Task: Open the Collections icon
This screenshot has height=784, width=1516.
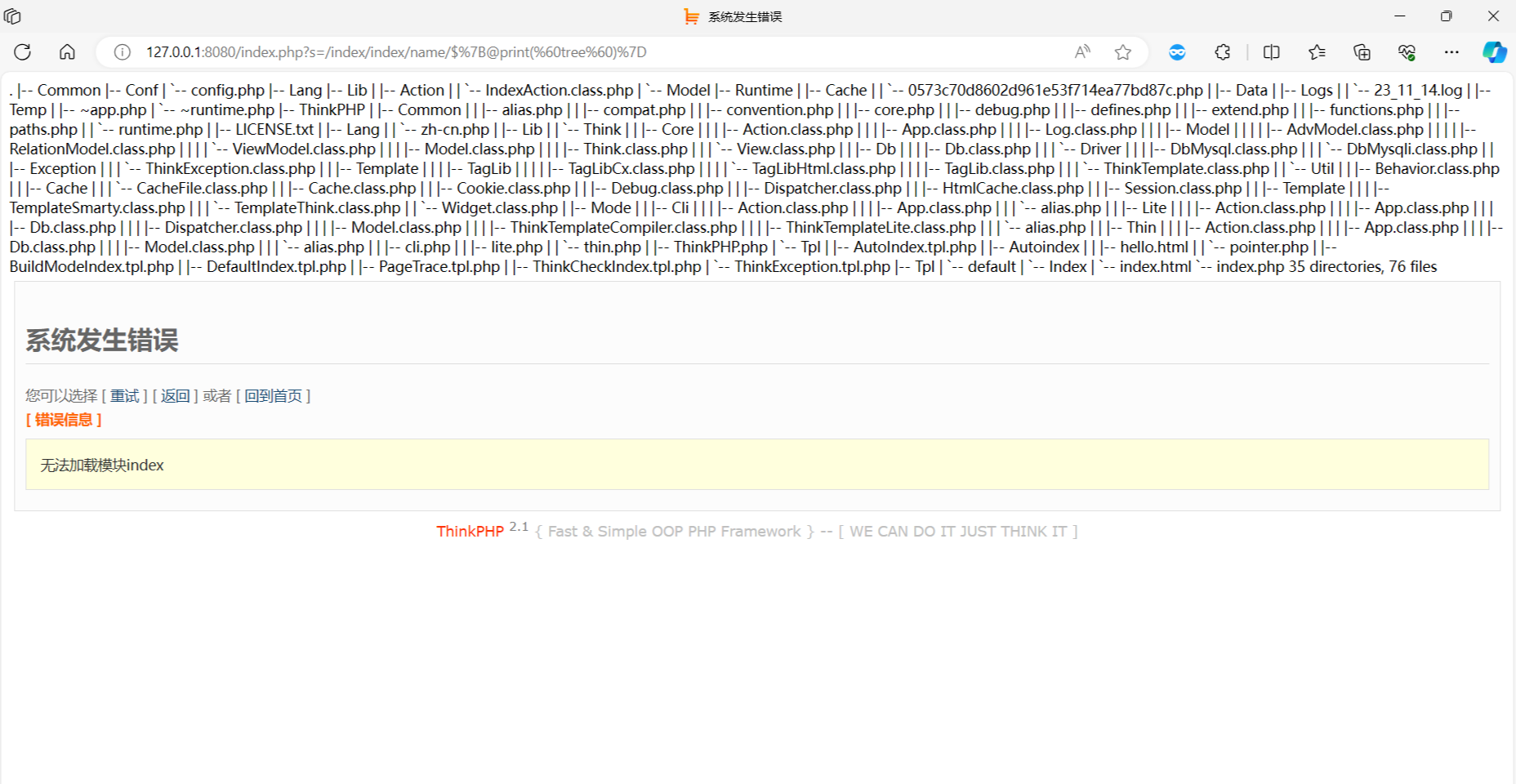Action: [x=1362, y=52]
